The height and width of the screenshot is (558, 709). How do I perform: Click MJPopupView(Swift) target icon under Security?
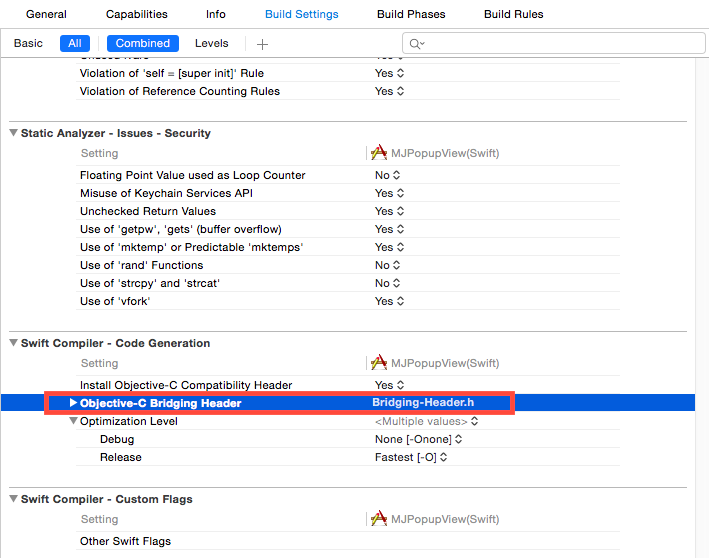tap(379, 153)
